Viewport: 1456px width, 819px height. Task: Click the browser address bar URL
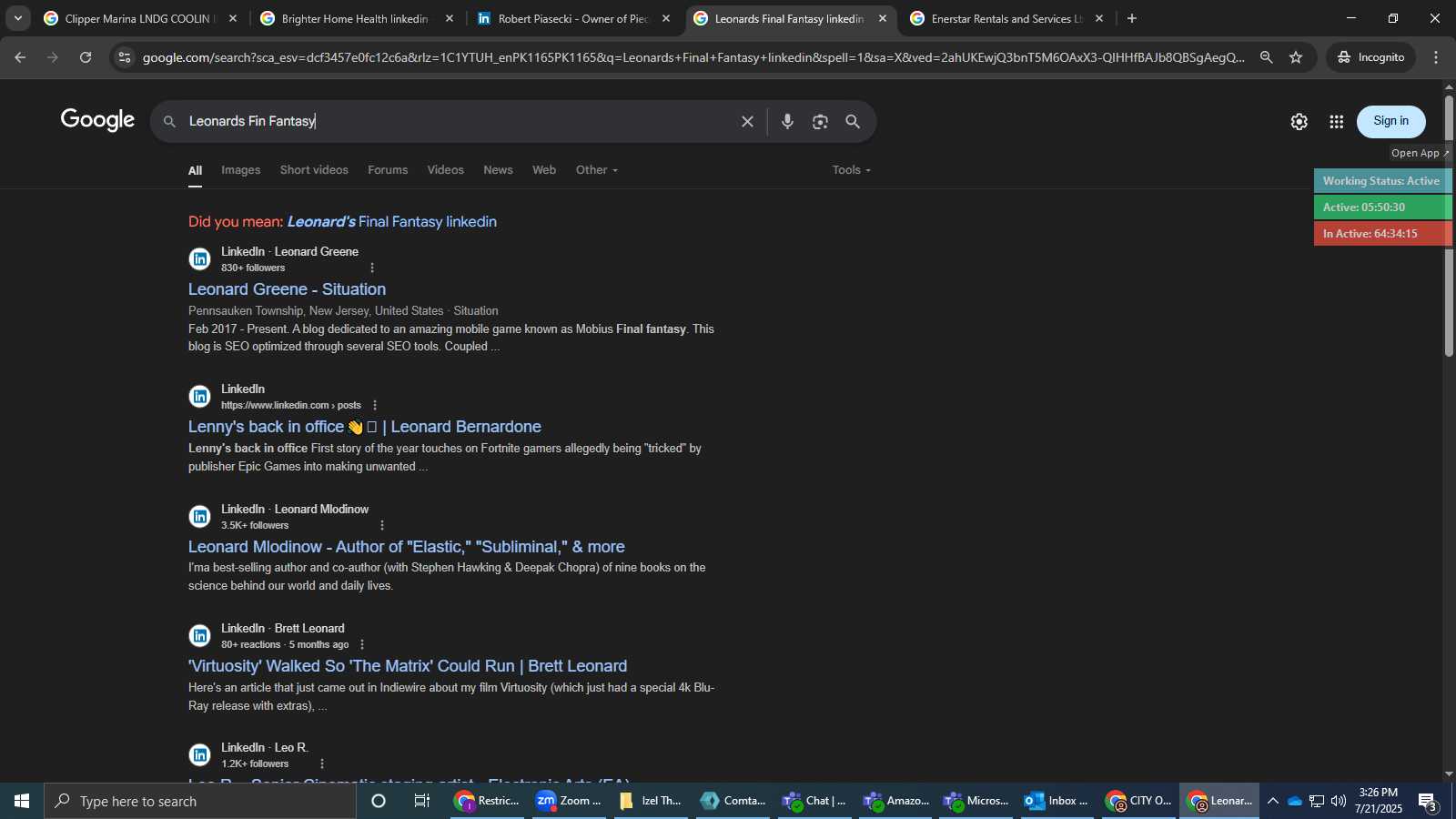click(x=692, y=57)
